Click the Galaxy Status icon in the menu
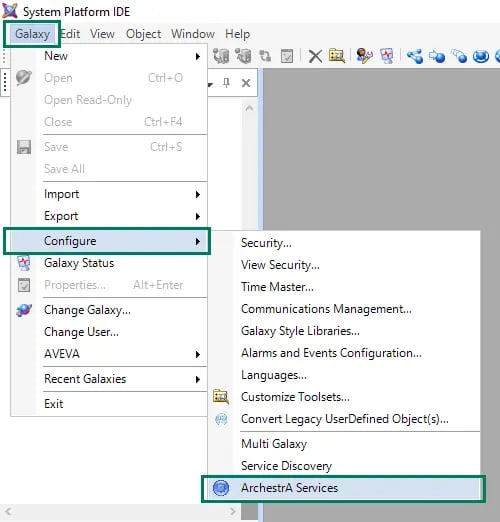Viewport: 500px width, 522px height. 24,263
